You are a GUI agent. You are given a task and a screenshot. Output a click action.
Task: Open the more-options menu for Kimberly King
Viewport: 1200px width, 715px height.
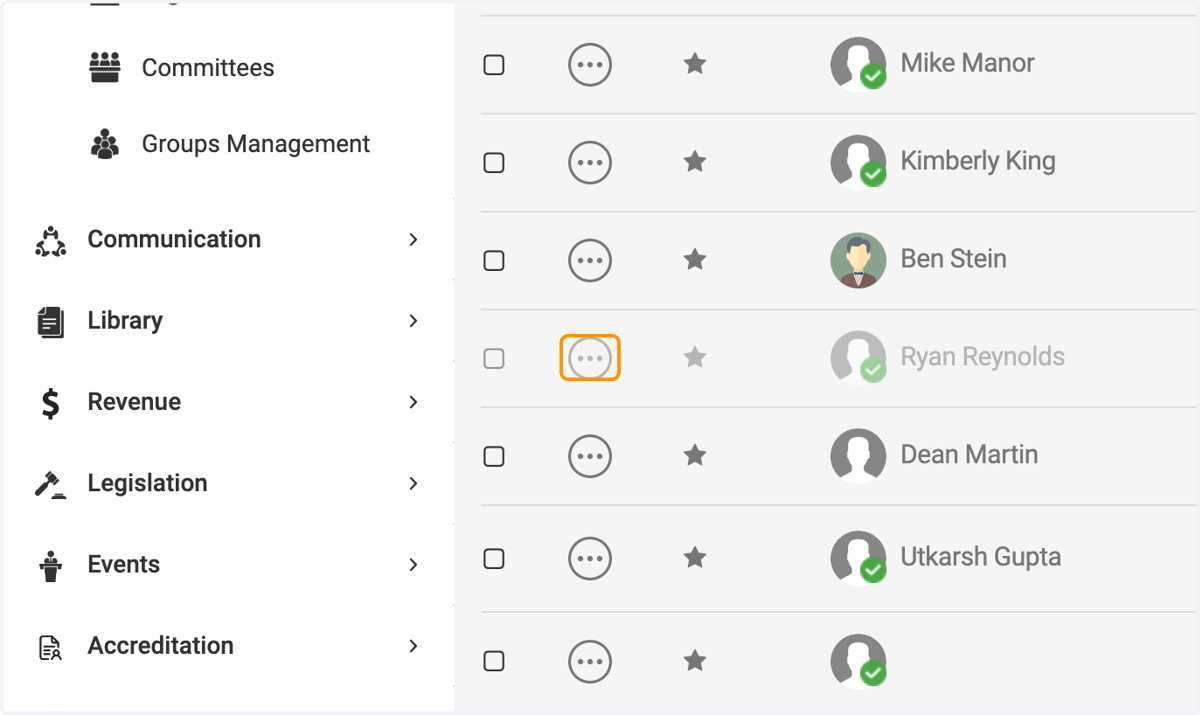tap(590, 161)
